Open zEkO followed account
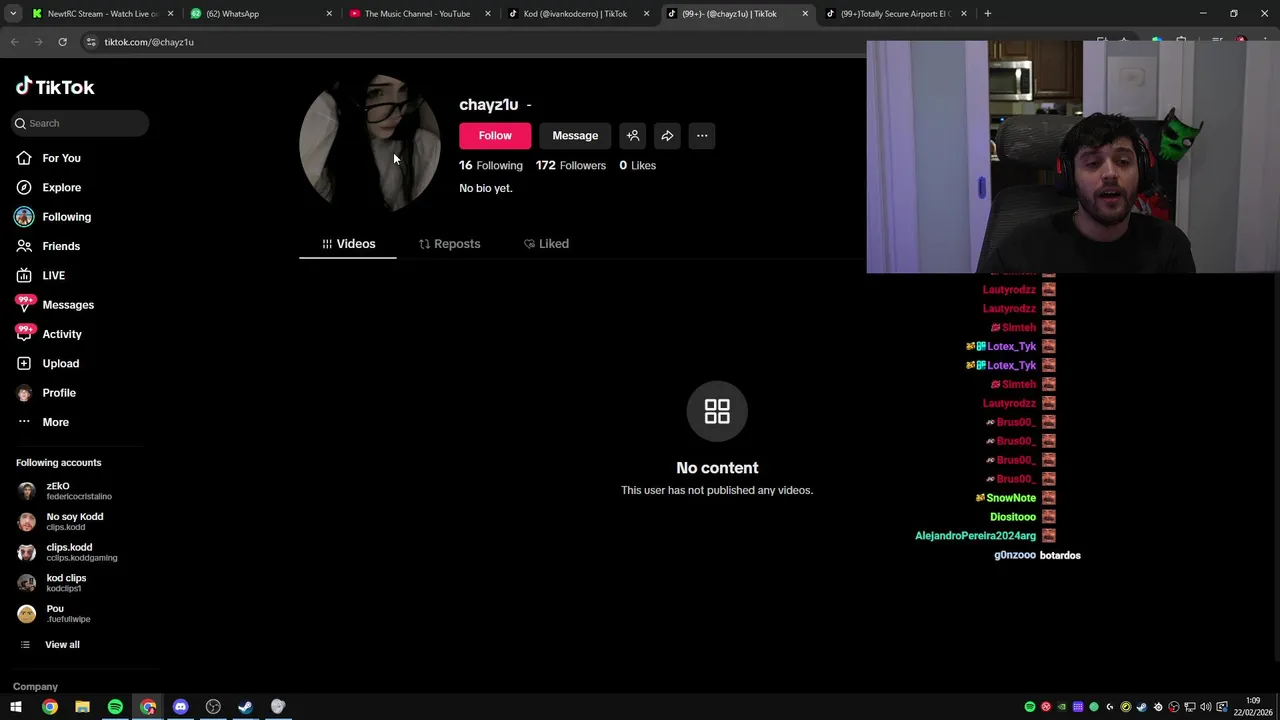This screenshot has height=720, width=1280. click(x=78, y=491)
